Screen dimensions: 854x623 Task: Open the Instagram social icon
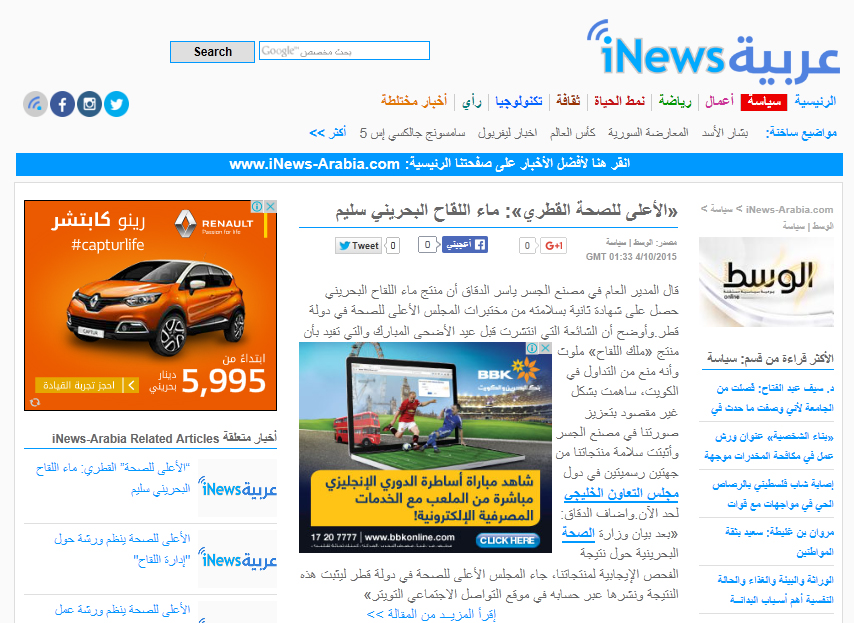point(89,104)
